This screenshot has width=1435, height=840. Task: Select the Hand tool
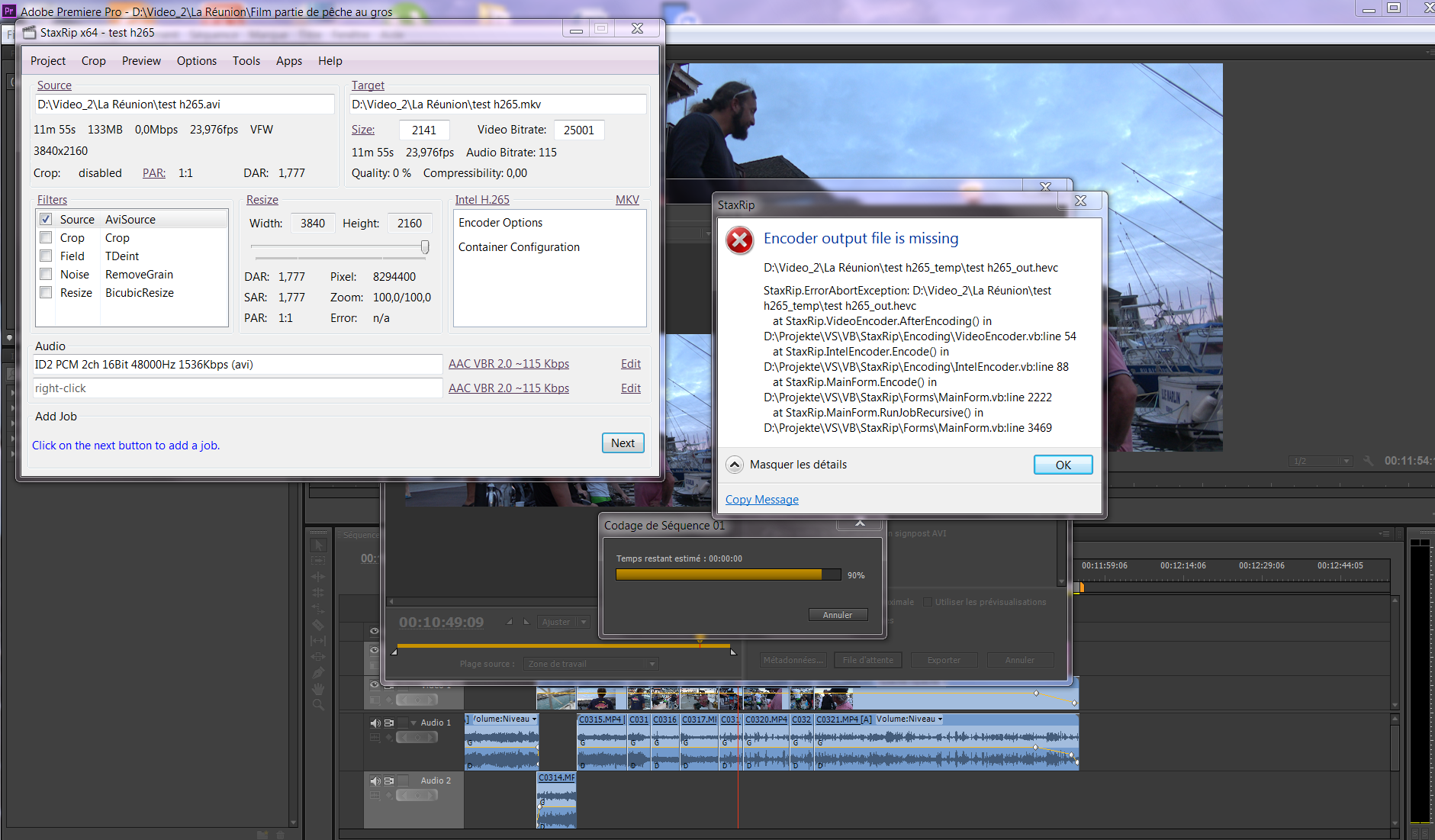(x=319, y=689)
